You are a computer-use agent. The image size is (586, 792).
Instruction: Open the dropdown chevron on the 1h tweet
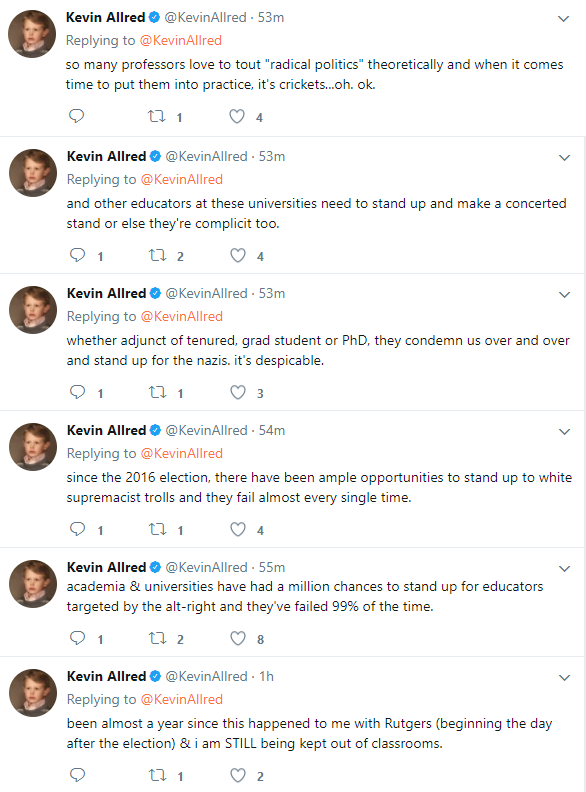(x=564, y=677)
